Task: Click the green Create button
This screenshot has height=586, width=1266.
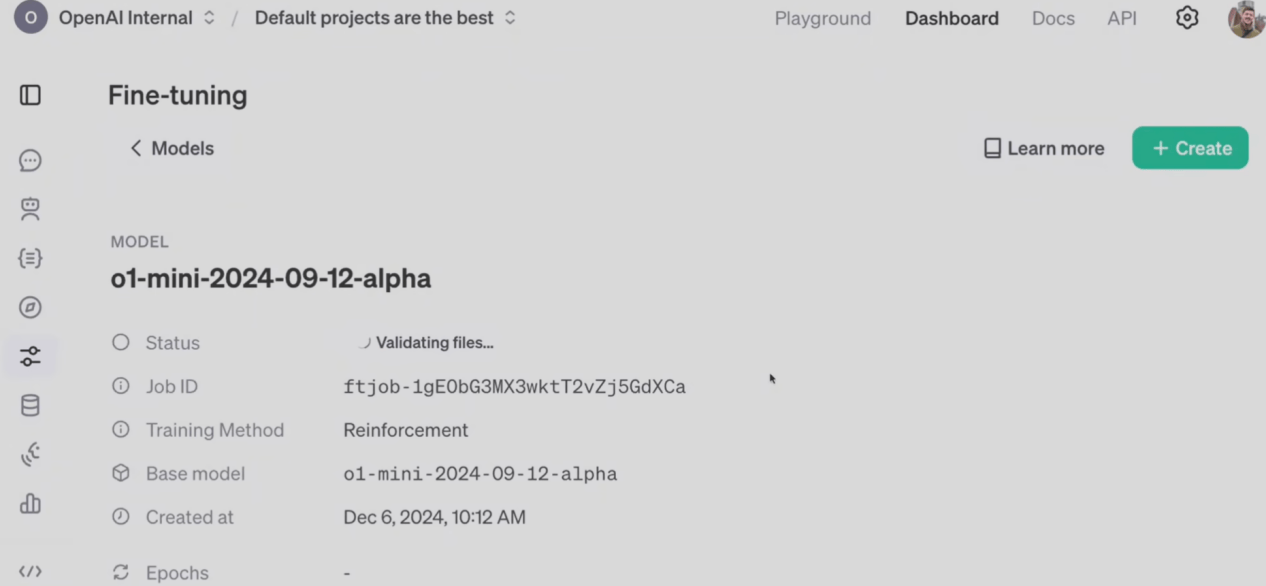Action: pyautogui.click(x=1190, y=148)
